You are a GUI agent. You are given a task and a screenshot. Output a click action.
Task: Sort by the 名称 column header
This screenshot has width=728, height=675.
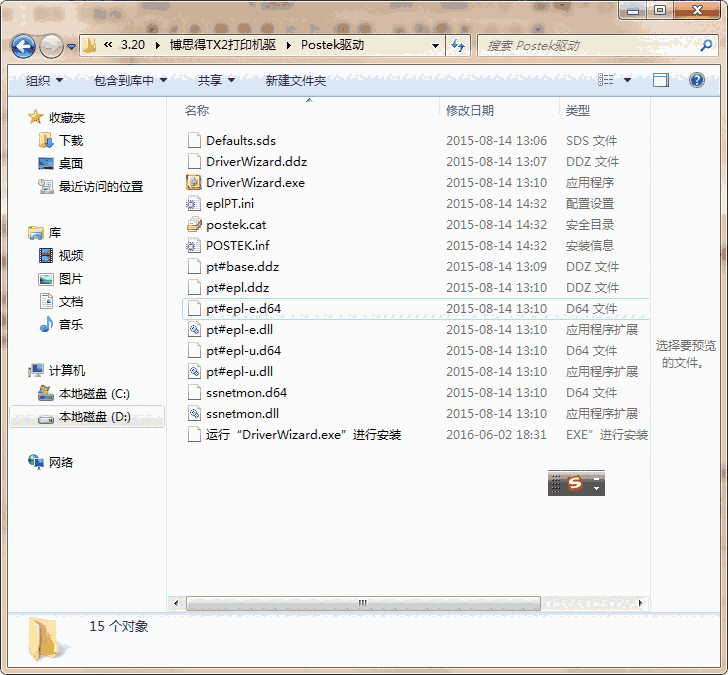(197, 110)
